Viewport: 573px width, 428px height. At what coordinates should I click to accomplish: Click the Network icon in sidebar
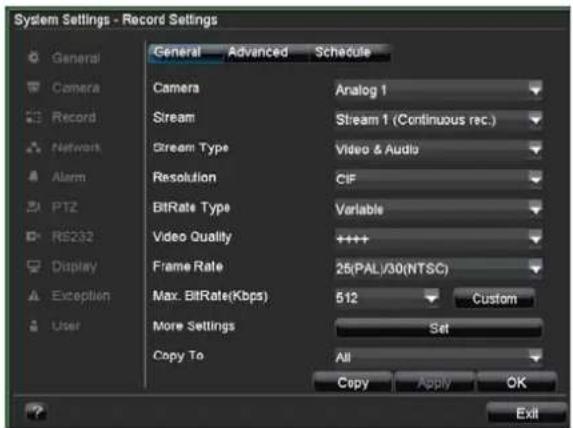pos(34,147)
